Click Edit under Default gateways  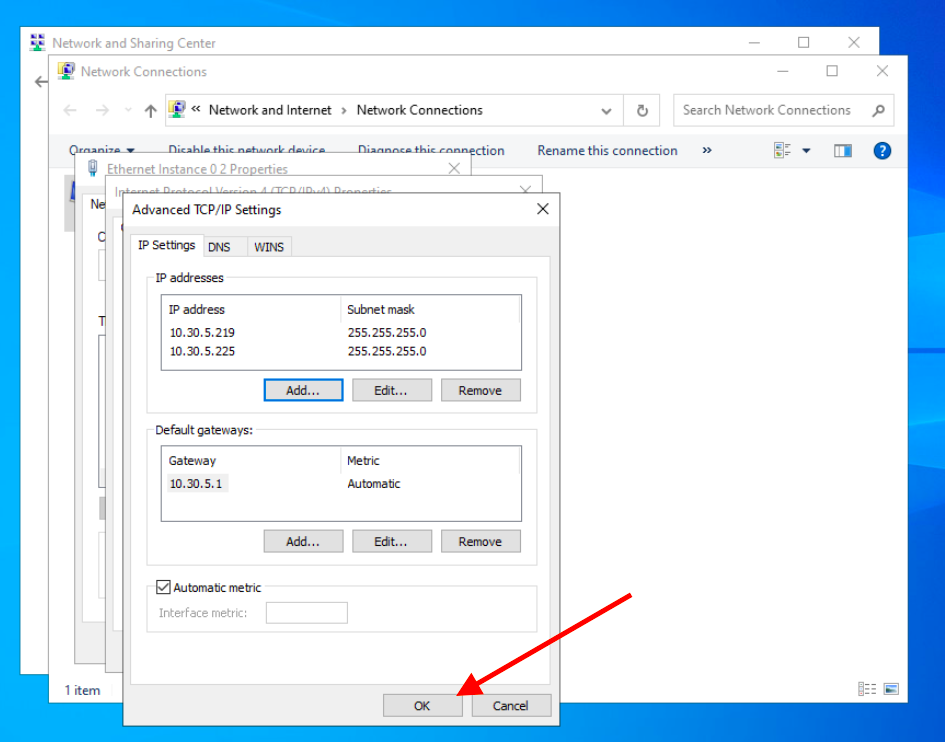click(392, 541)
